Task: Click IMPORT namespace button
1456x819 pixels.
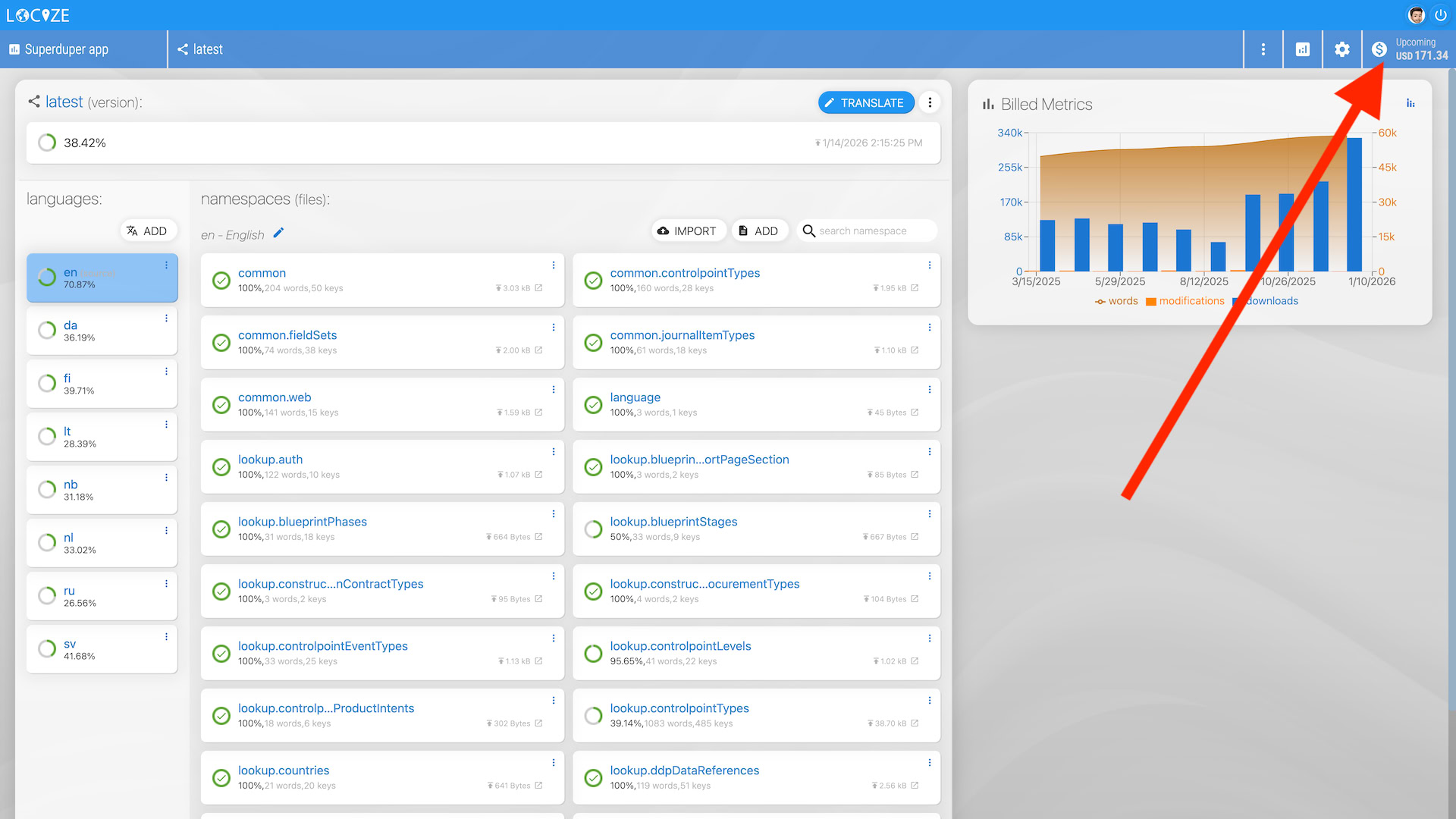Action: tap(687, 231)
